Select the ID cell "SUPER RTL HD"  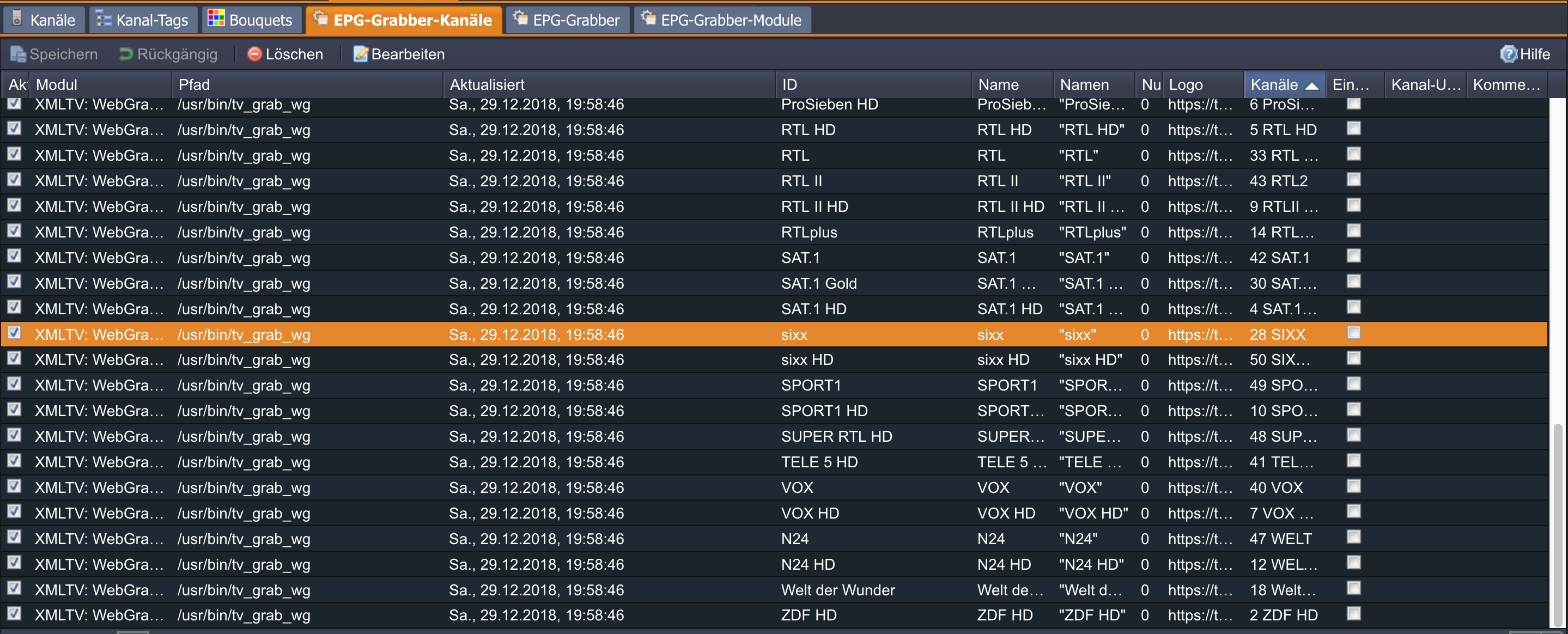coord(836,436)
